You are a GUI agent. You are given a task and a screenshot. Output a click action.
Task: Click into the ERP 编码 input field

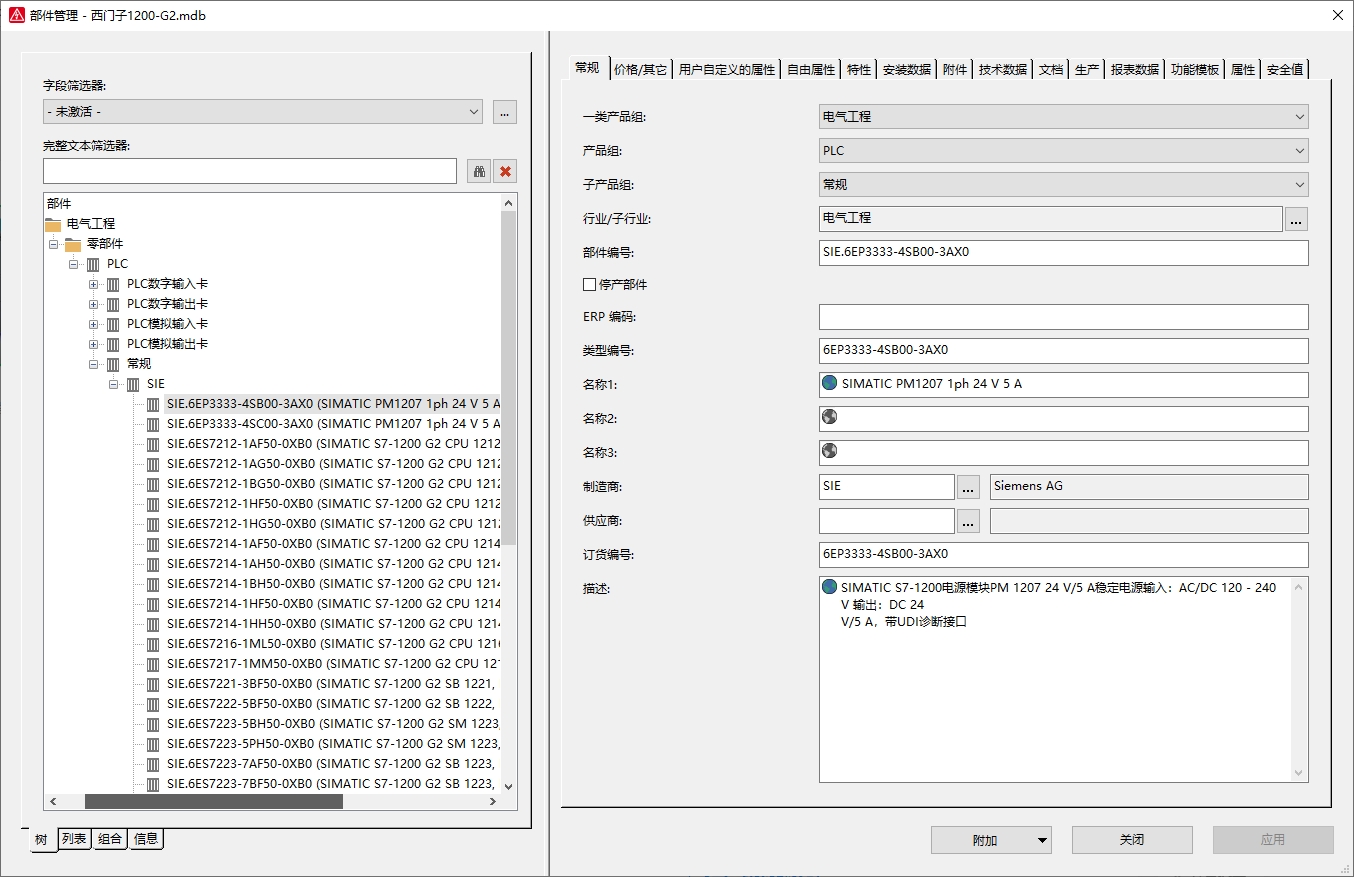click(x=1062, y=317)
